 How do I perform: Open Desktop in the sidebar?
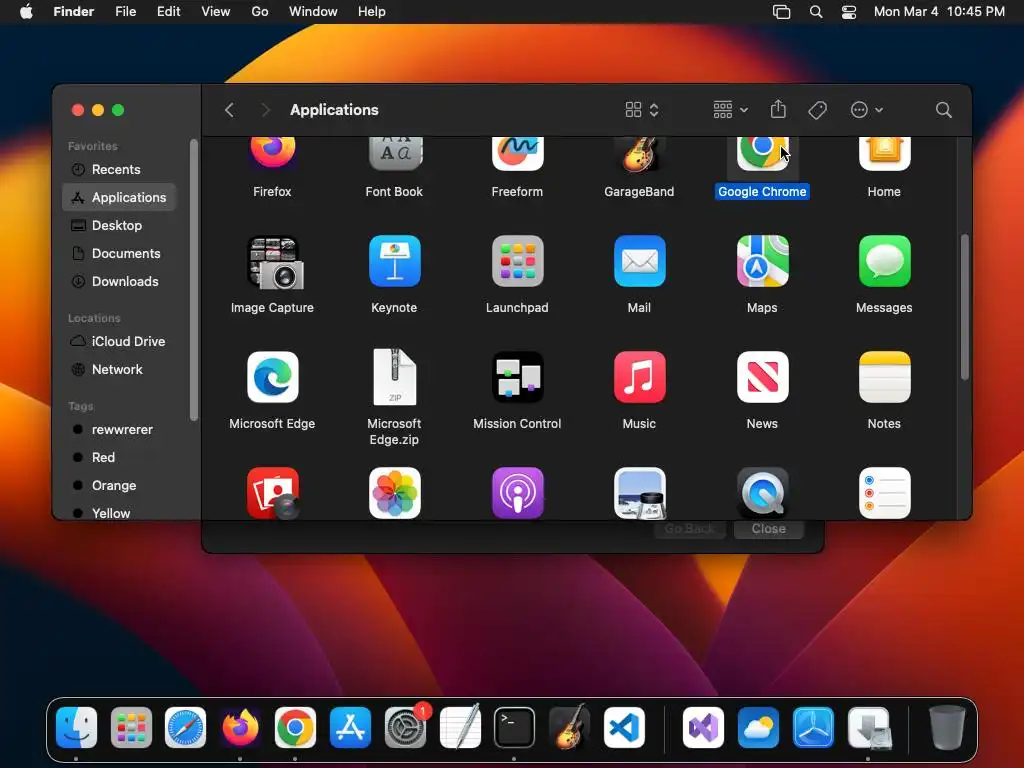pyautogui.click(x=118, y=225)
